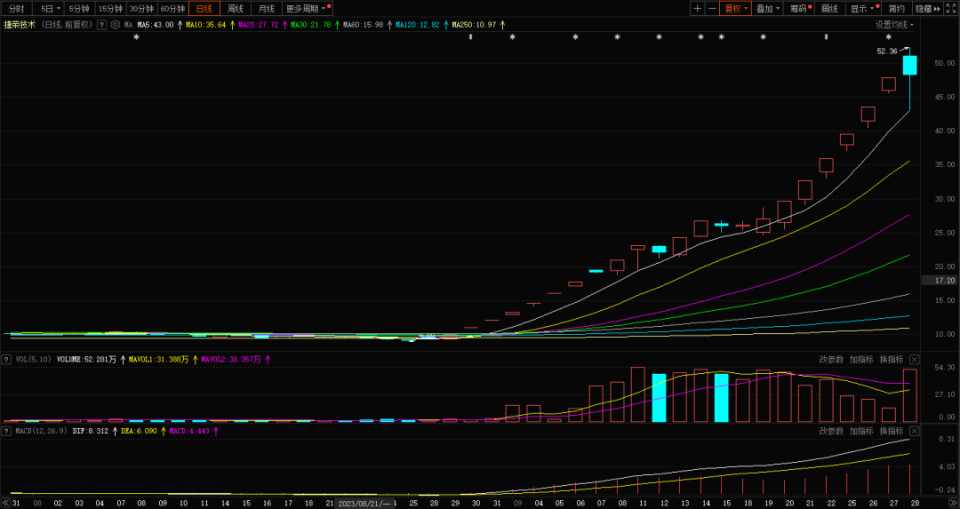Click 加指标 in the VOL panel
This screenshot has height=509, width=960.
tap(861, 360)
